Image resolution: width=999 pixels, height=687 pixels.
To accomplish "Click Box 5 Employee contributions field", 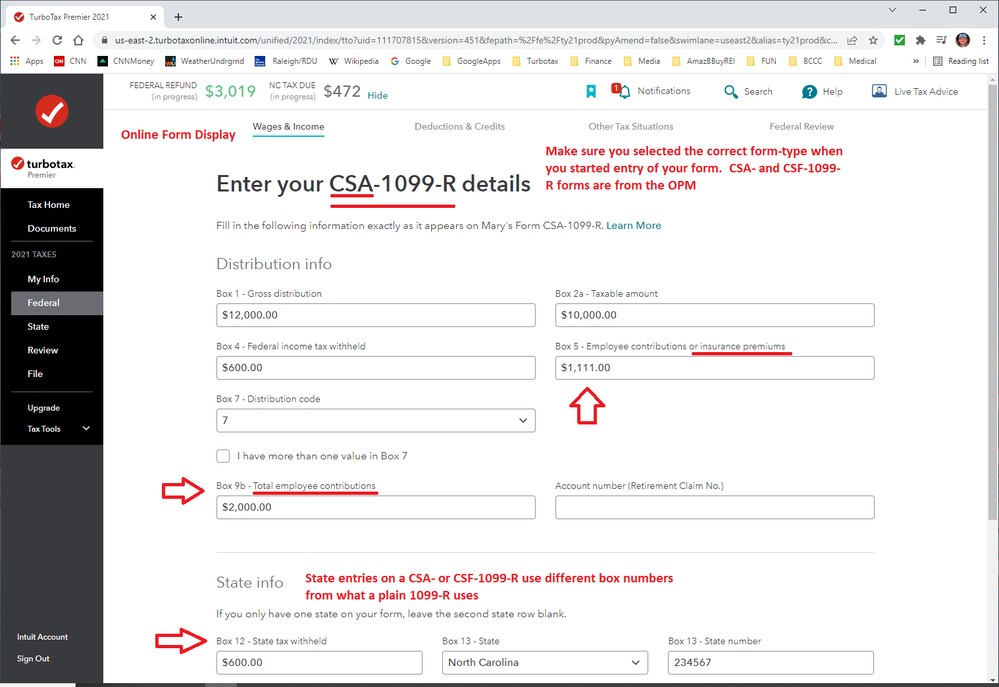I will pyautogui.click(x=714, y=368).
